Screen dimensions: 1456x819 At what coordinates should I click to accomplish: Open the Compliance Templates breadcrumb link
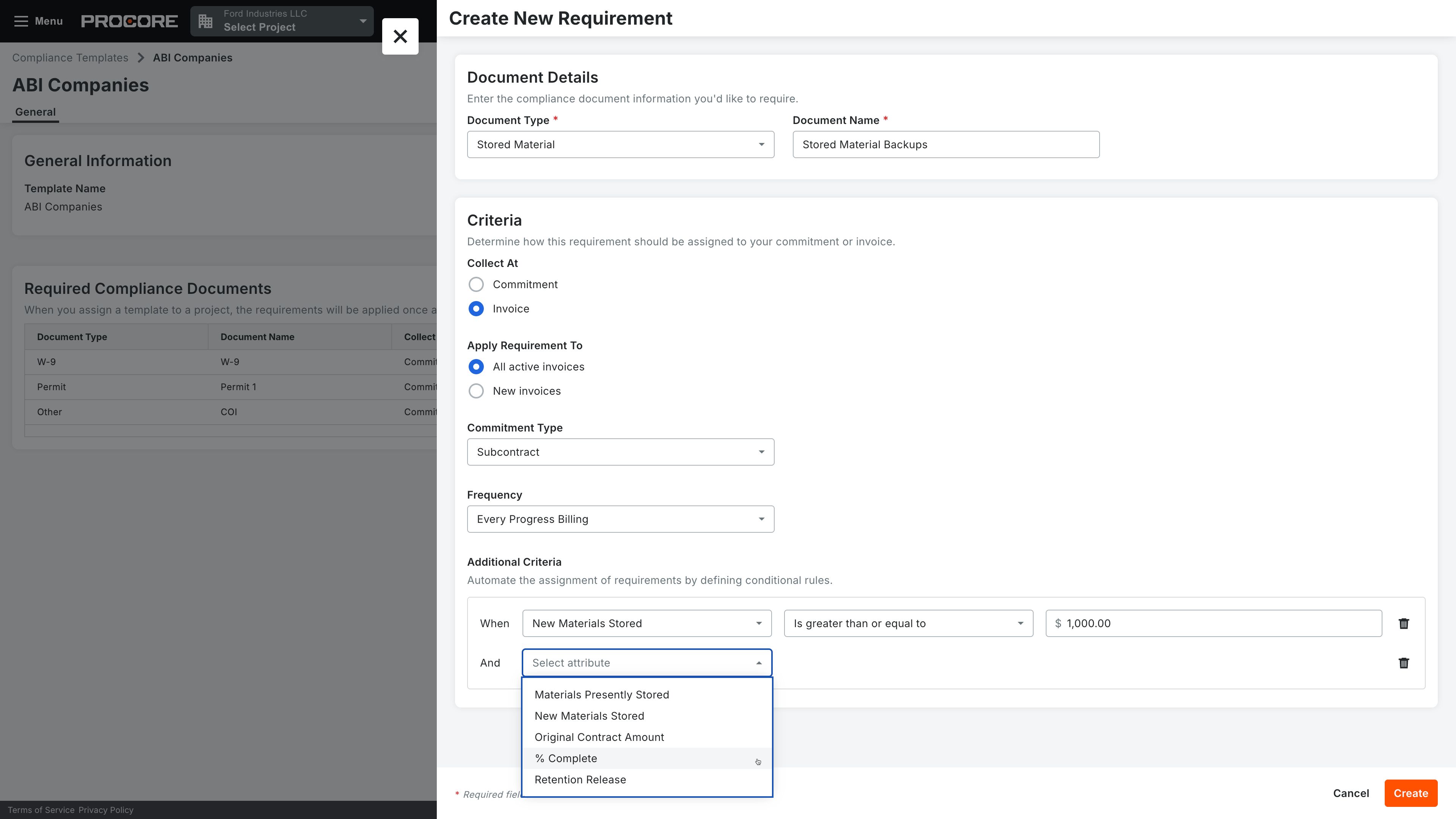click(x=69, y=57)
